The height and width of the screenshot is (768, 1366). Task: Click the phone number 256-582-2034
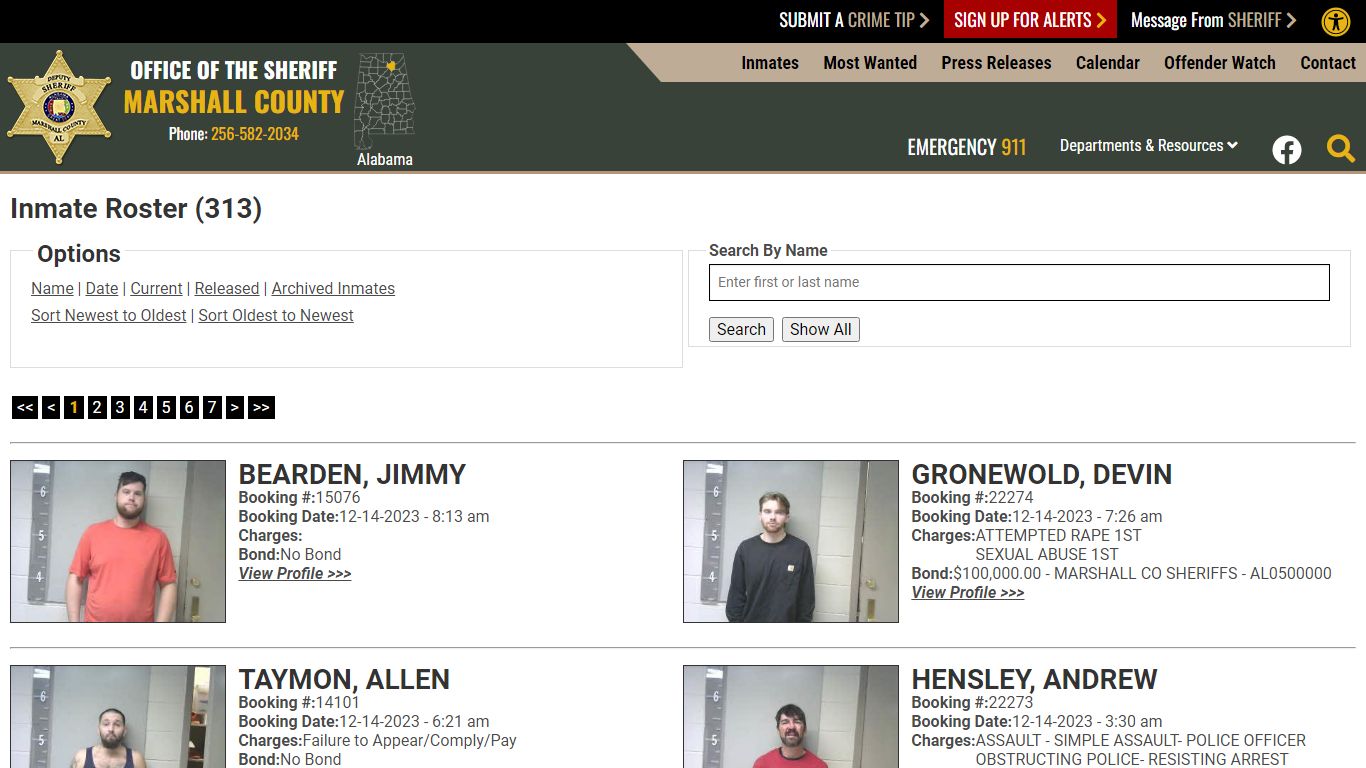pos(255,134)
